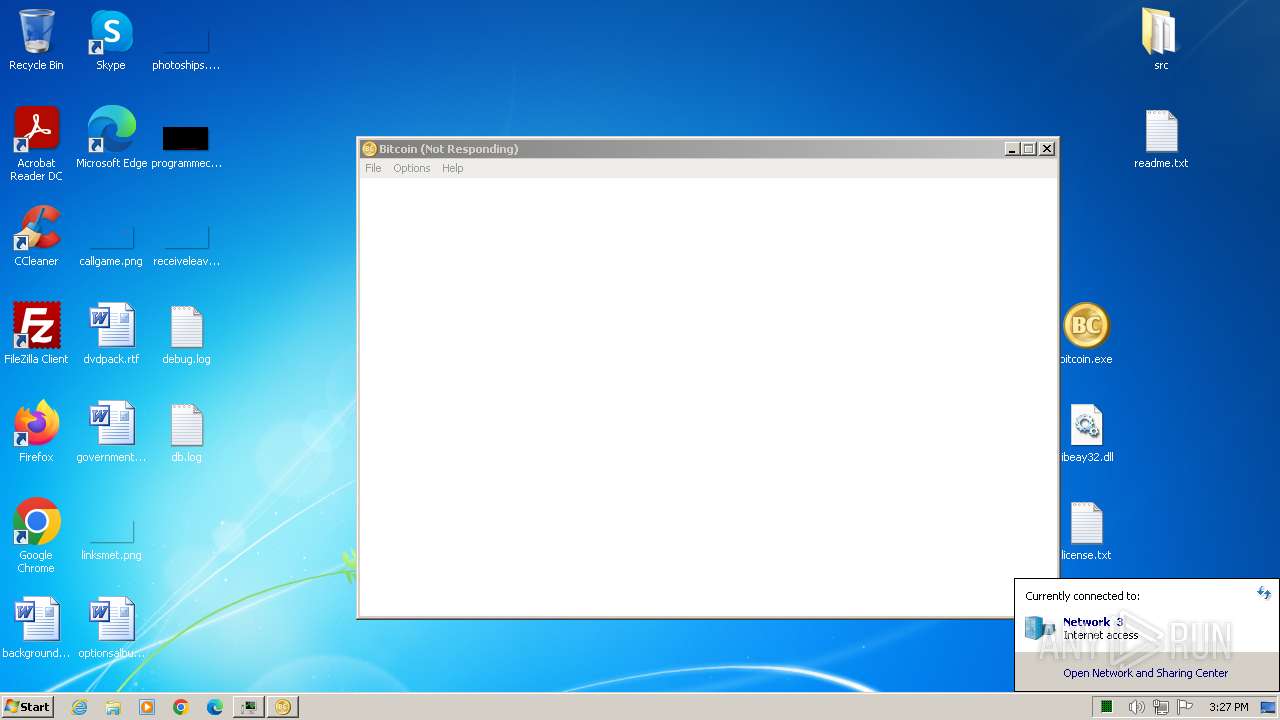1280x720 pixels.
Task: Select the CCleaner desktop shortcut
Action: click(36, 236)
